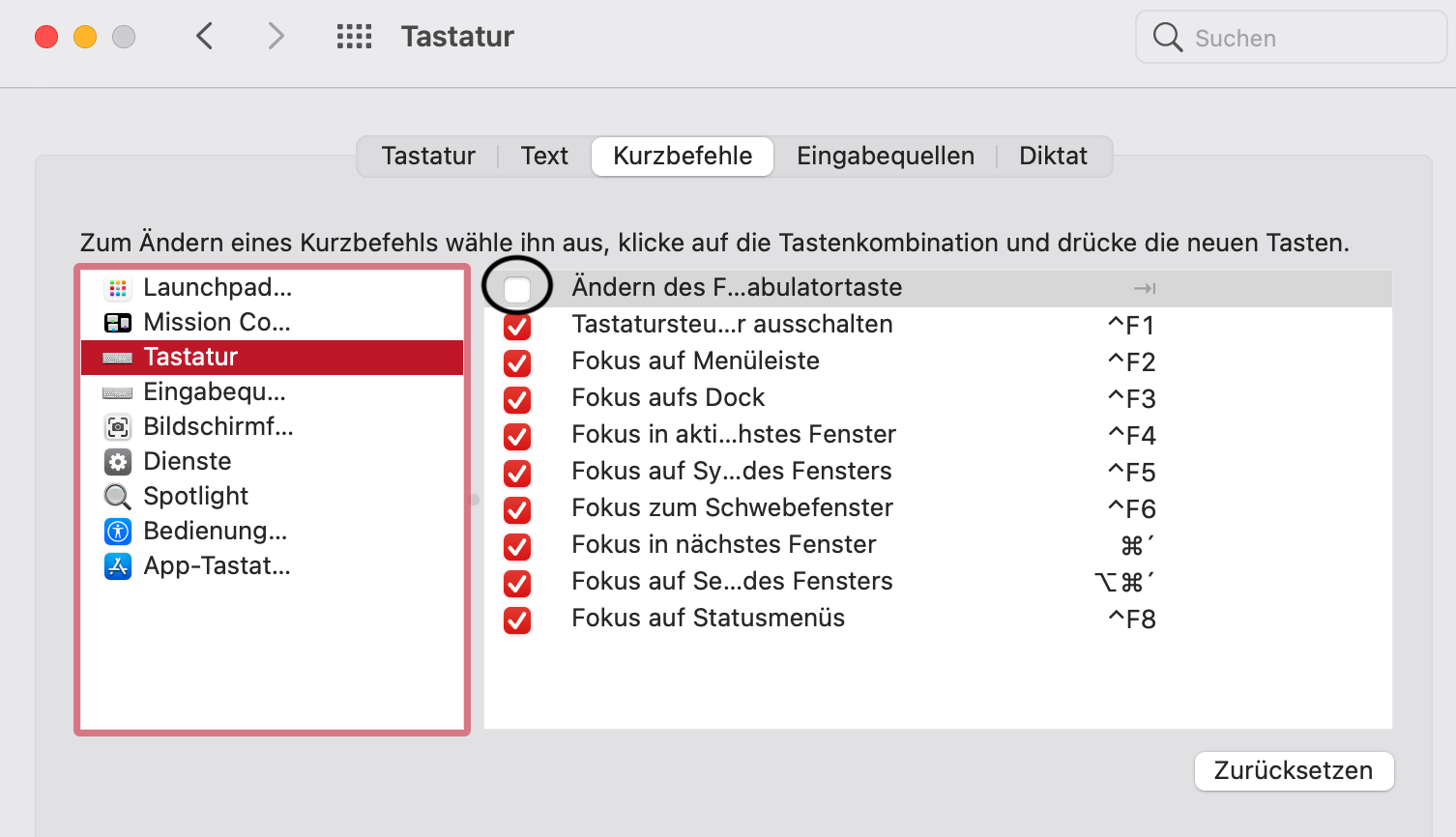Click the ^F4 shortcut key combination

[x=1131, y=436]
